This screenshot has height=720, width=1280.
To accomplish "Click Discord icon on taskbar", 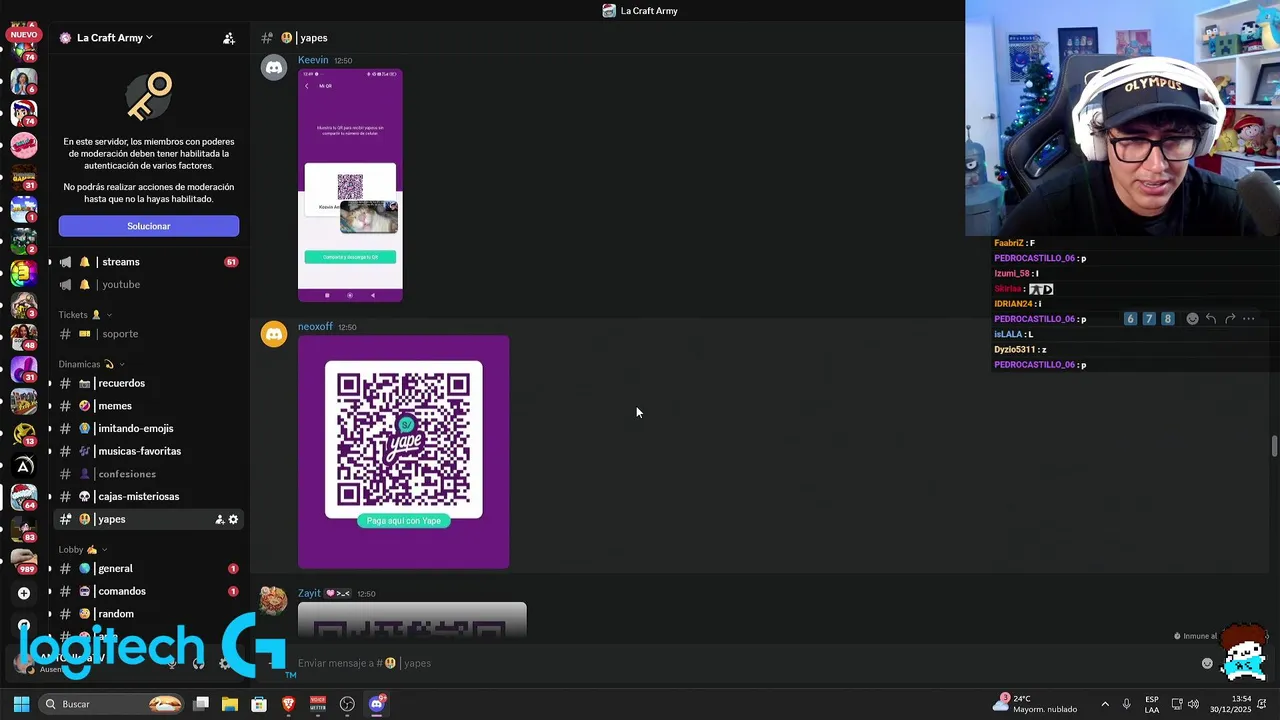I will pyautogui.click(x=377, y=704).
